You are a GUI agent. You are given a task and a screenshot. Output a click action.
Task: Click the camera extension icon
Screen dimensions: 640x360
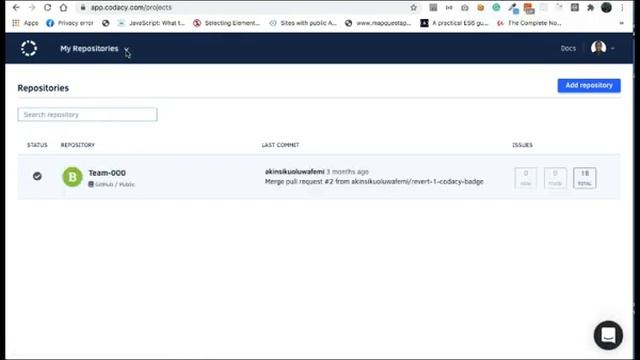click(464, 7)
